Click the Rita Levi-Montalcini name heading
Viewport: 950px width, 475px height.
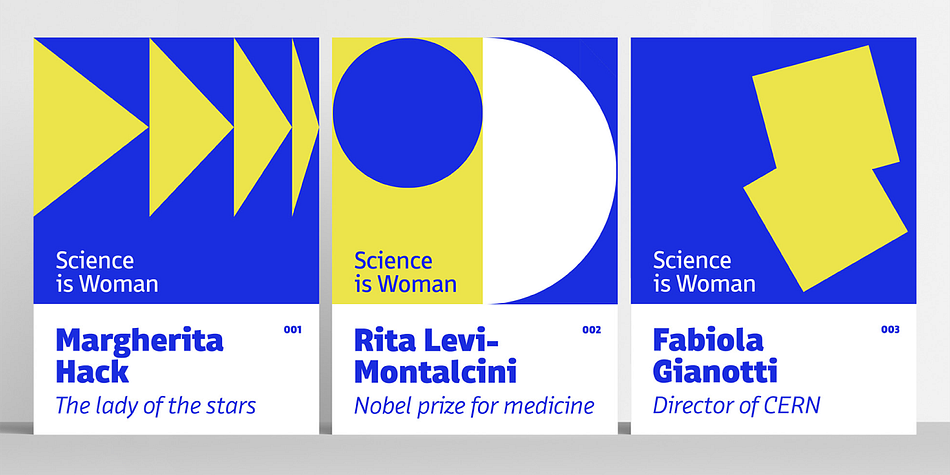435,356
